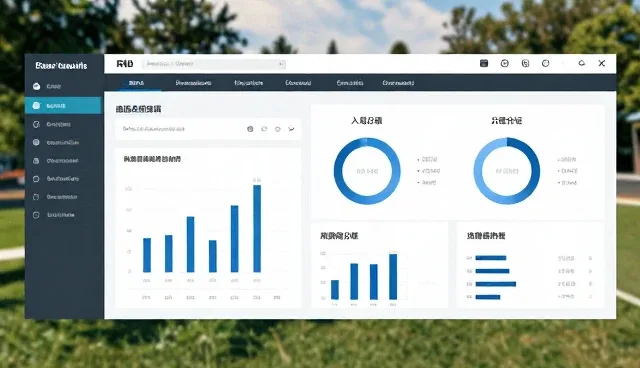Click the eighth, last sidebar item's icon

pyautogui.click(x=36, y=215)
